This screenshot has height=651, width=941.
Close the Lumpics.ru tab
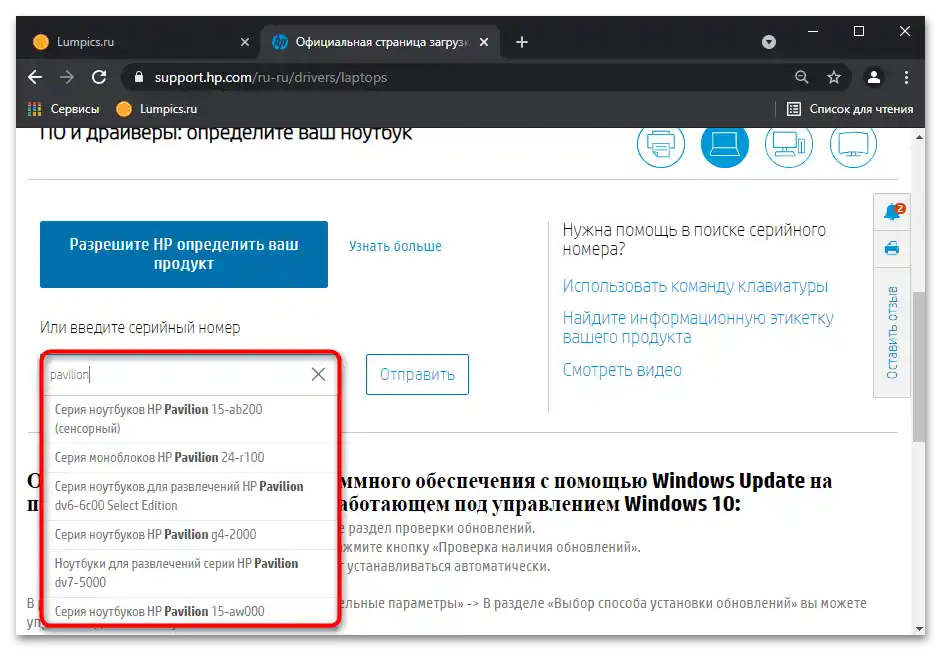(x=245, y=42)
